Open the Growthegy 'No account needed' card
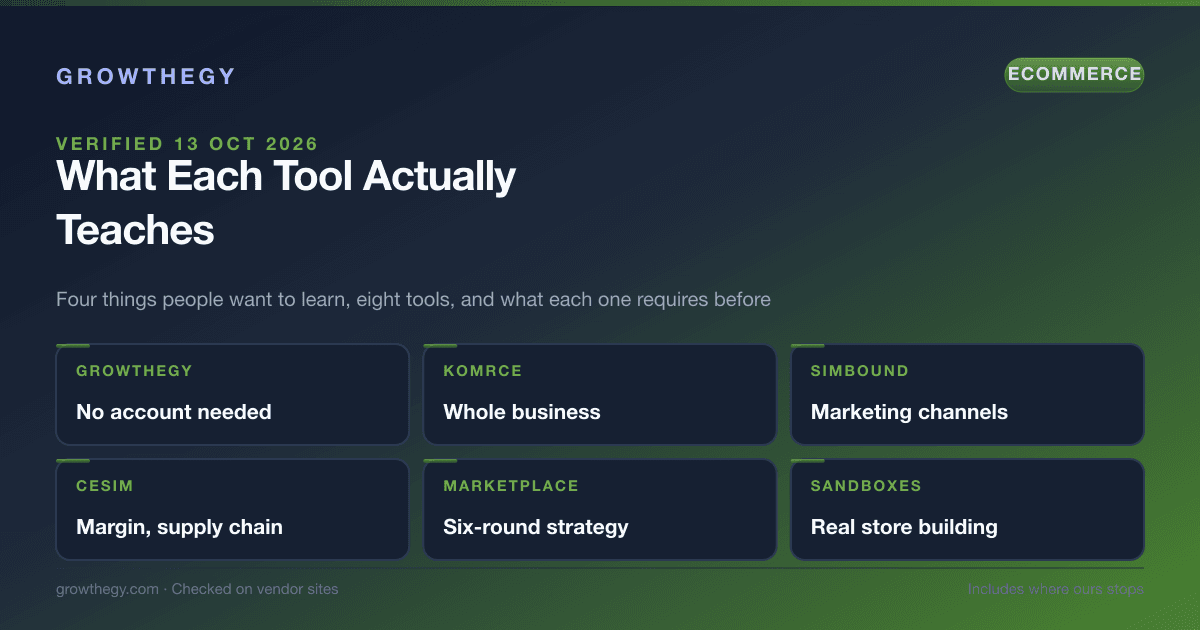The image size is (1200, 630). tap(232, 394)
